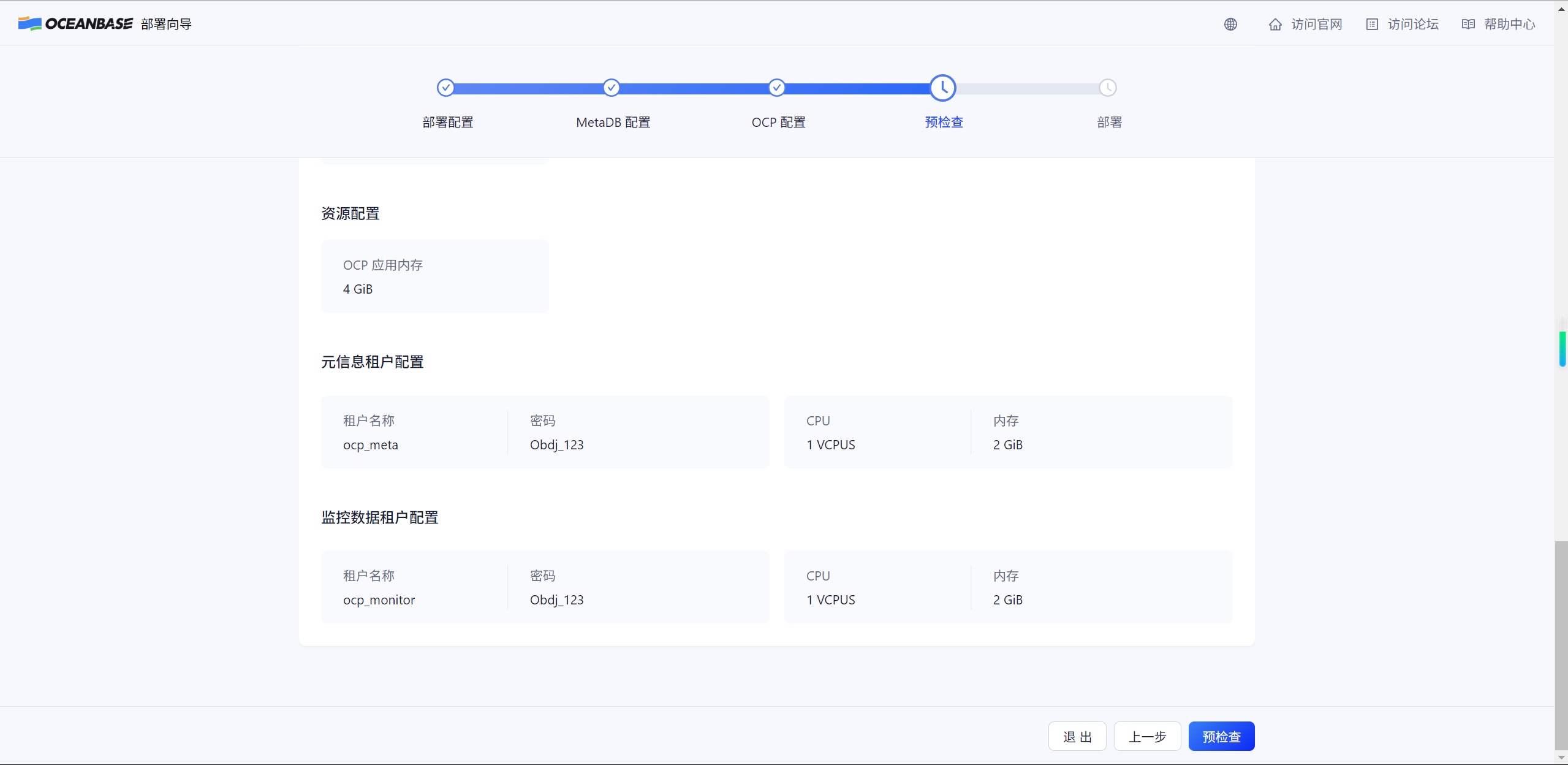Click the OCP 应用内存 label
Screen dimensions: 1568x765
tap(383, 265)
